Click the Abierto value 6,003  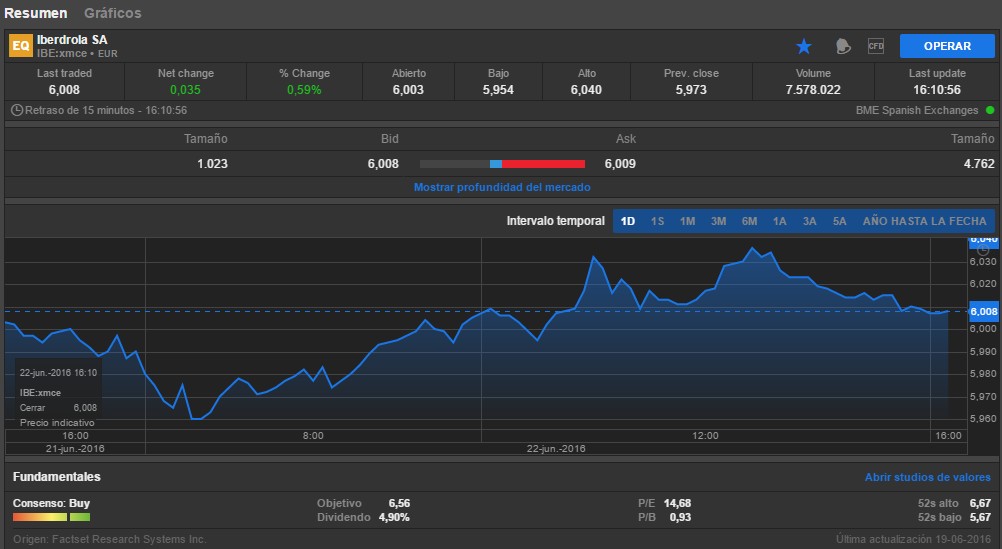(x=408, y=89)
